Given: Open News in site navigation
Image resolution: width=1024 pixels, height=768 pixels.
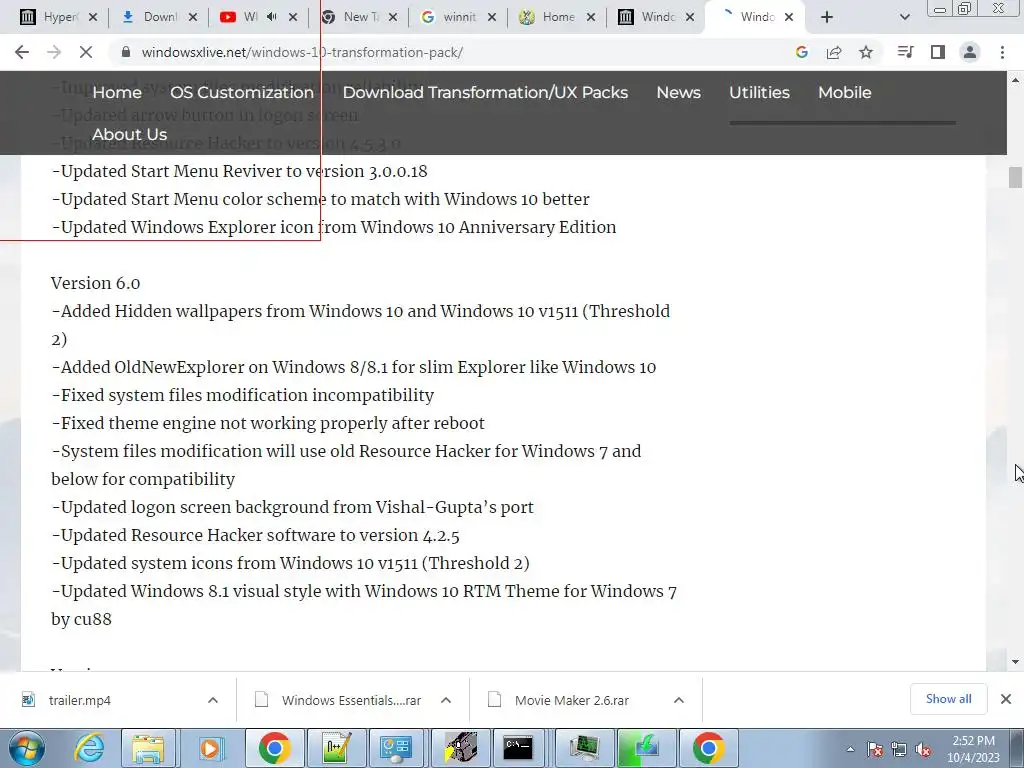Looking at the screenshot, I should click(x=679, y=92).
